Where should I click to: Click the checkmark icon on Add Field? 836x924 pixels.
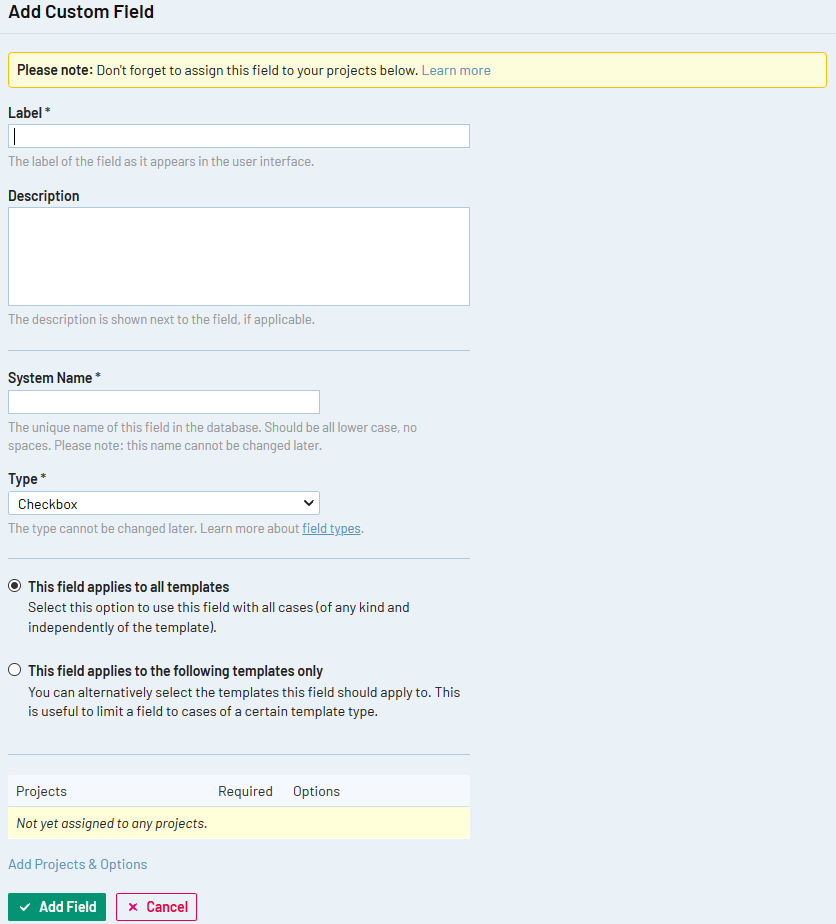pyautogui.click(x=25, y=907)
